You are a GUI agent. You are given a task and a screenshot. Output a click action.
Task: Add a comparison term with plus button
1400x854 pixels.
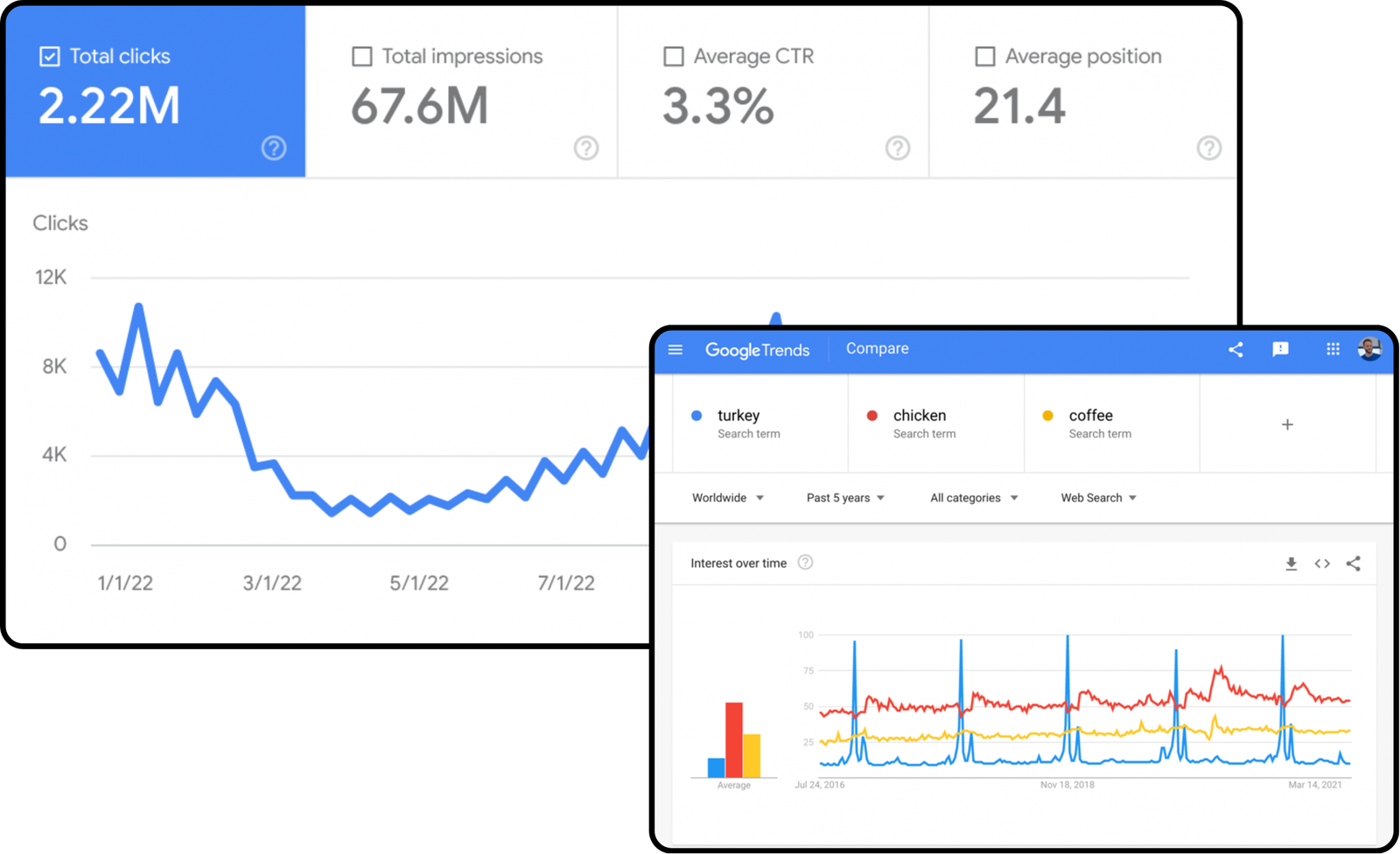[1287, 424]
